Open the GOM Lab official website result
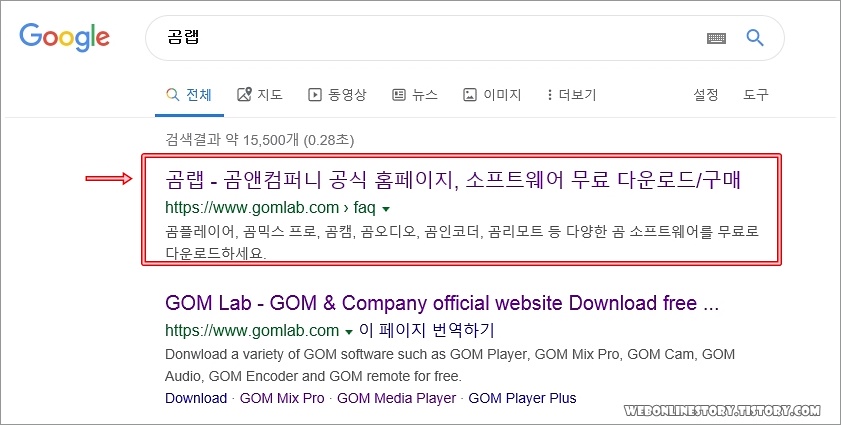Image resolution: width=841 pixels, height=425 pixels. click(442, 304)
